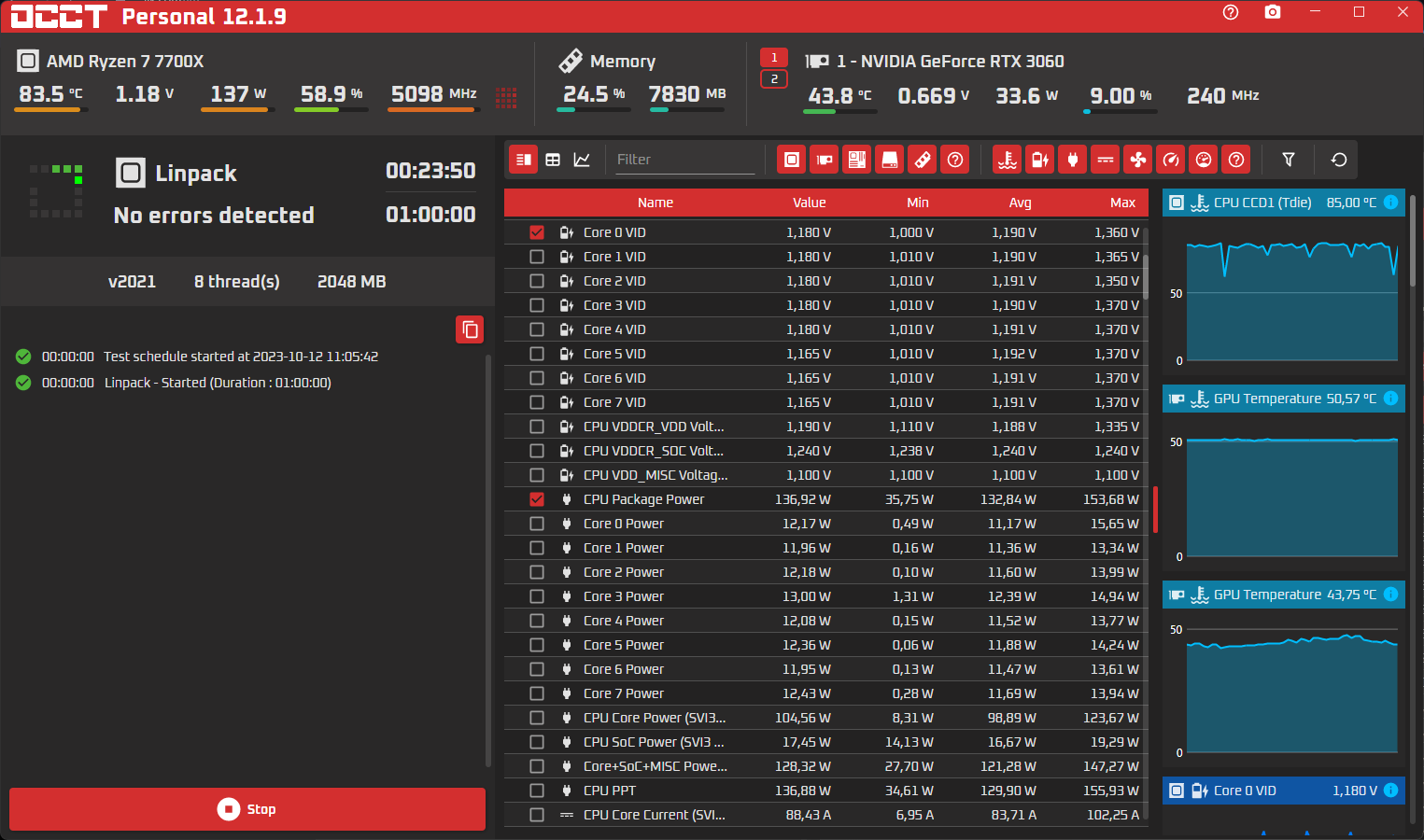Open info for GPU Temperature 50,57 °C graph

(x=1390, y=399)
